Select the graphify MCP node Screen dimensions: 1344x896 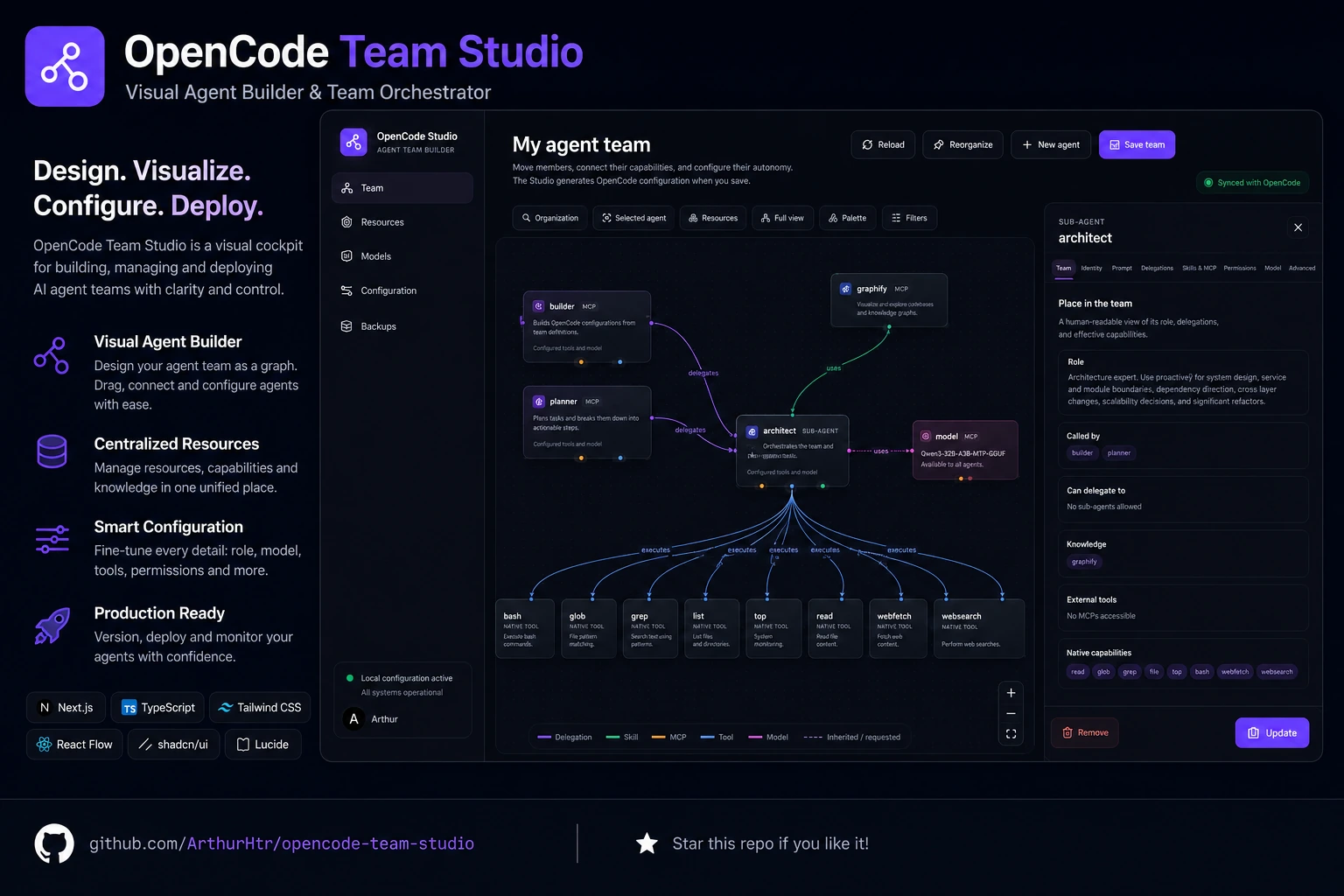click(x=889, y=300)
